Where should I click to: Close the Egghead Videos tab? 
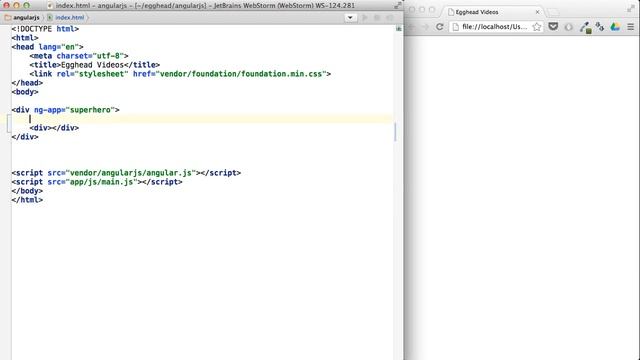pos(537,12)
